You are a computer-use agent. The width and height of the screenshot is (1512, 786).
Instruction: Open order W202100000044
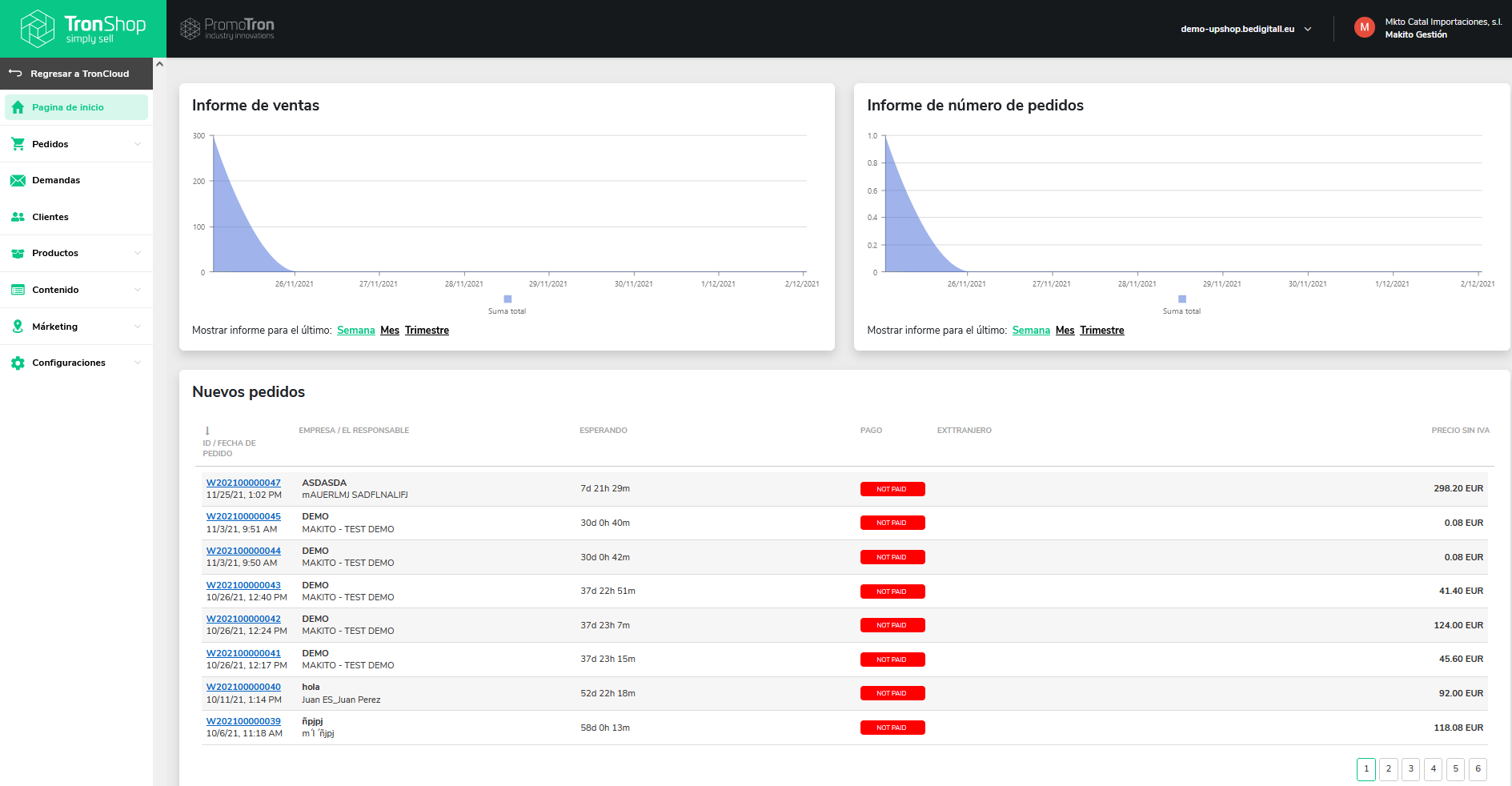pos(243,551)
